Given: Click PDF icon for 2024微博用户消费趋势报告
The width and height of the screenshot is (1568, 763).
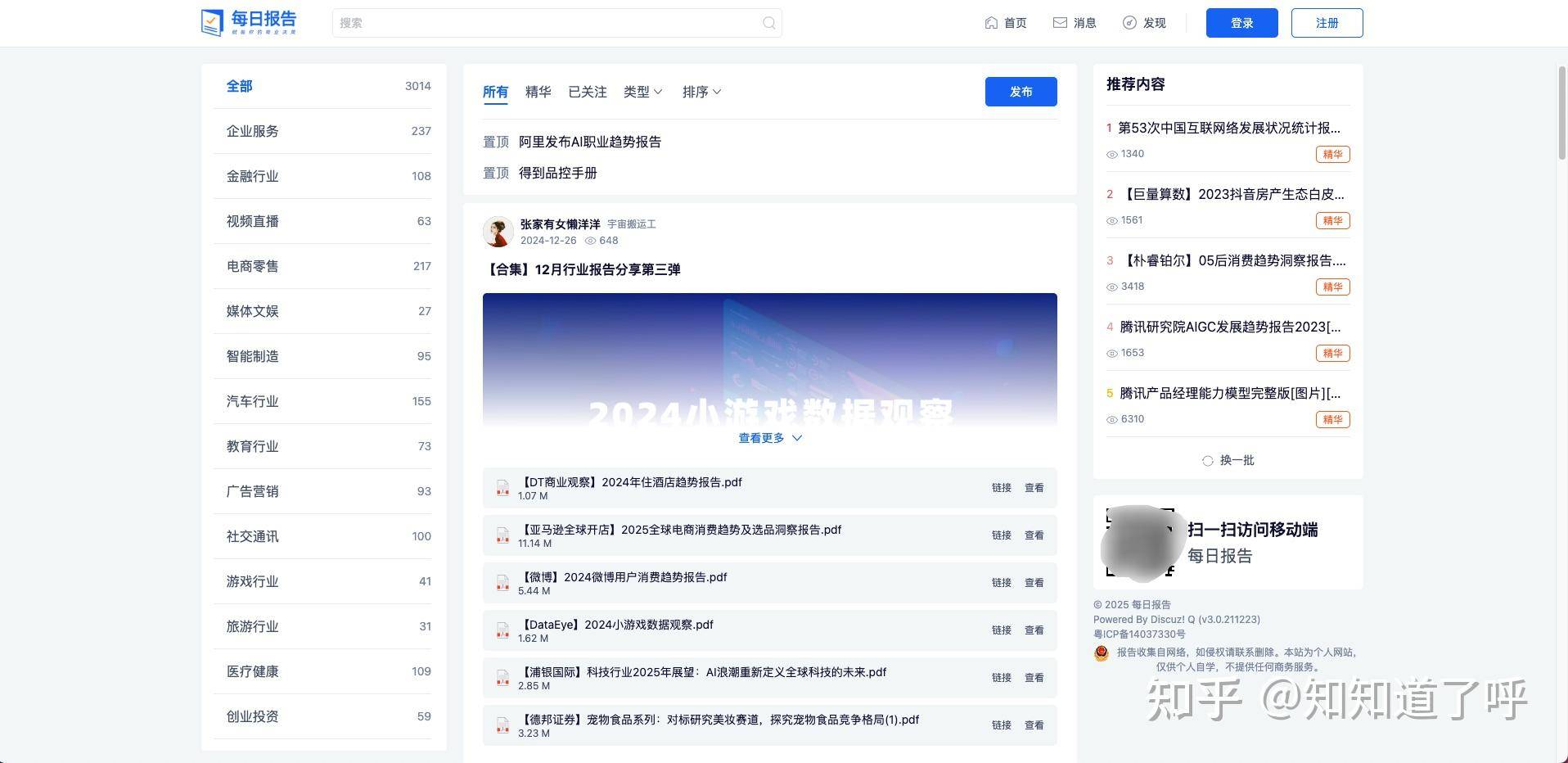Looking at the screenshot, I should point(502,584).
